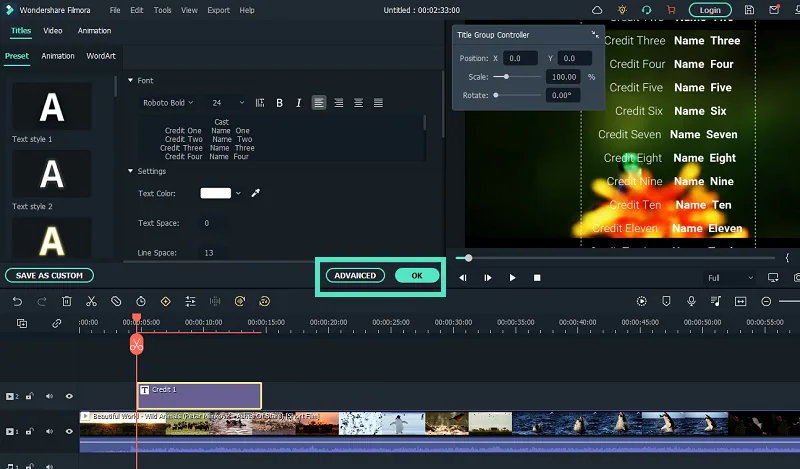Collapse the Title Group Controller panel

[x=595, y=34]
